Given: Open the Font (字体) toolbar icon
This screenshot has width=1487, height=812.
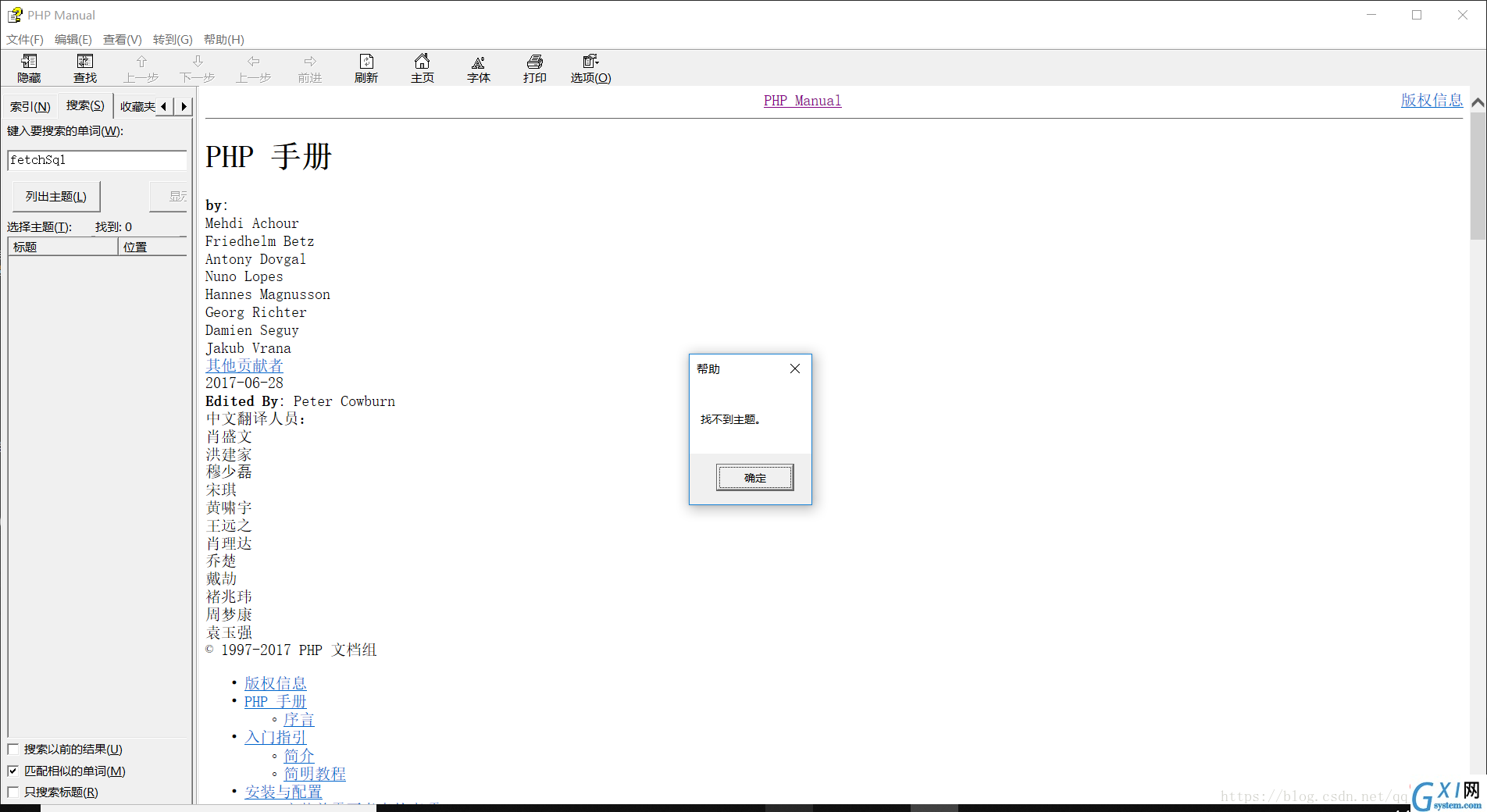Looking at the screenshot, I should coord(479,69).
